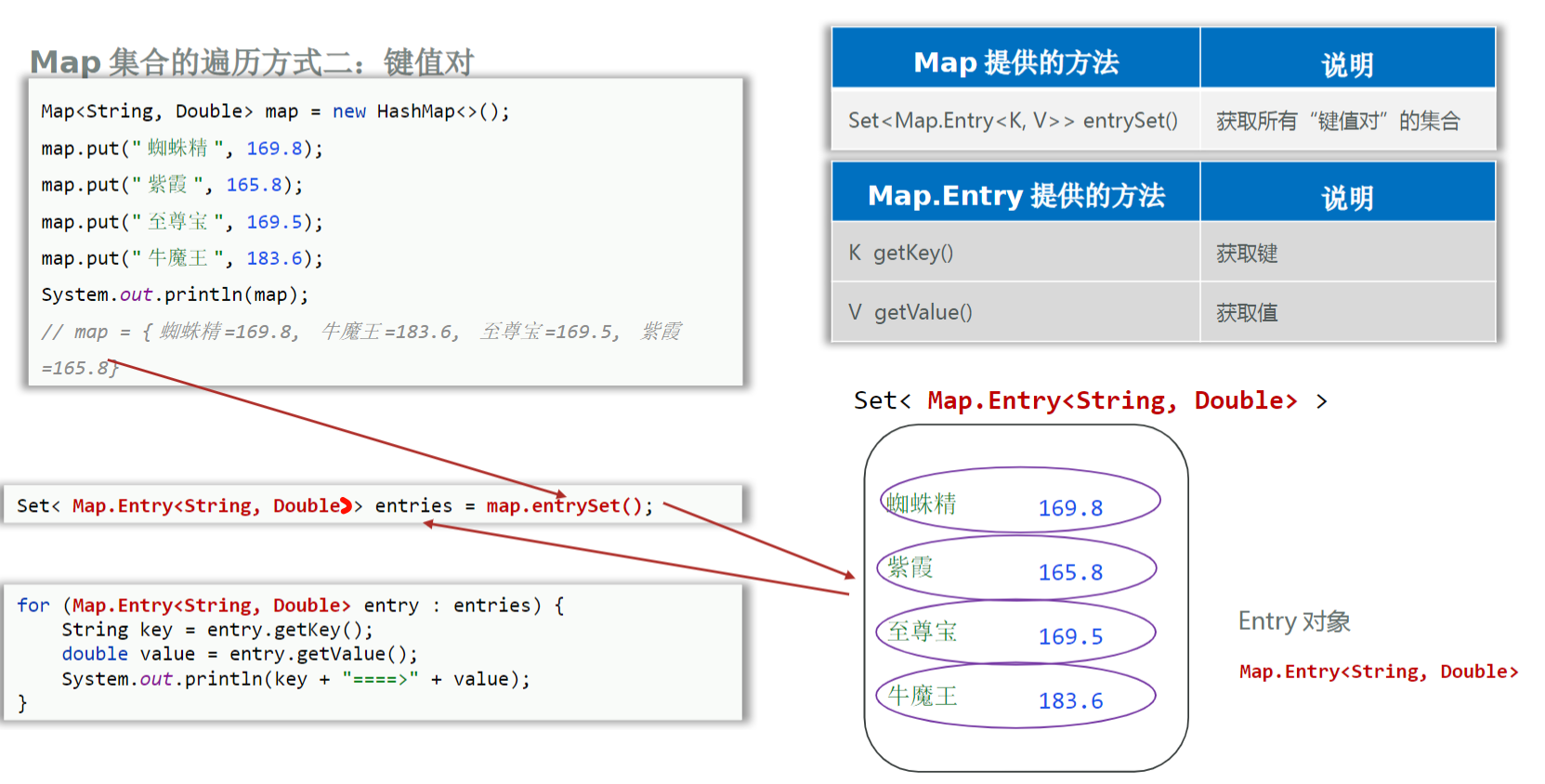Select the 蜘蛛精 169.8 entry oval
The image size is (1545, 784).
coord(1020,503)
